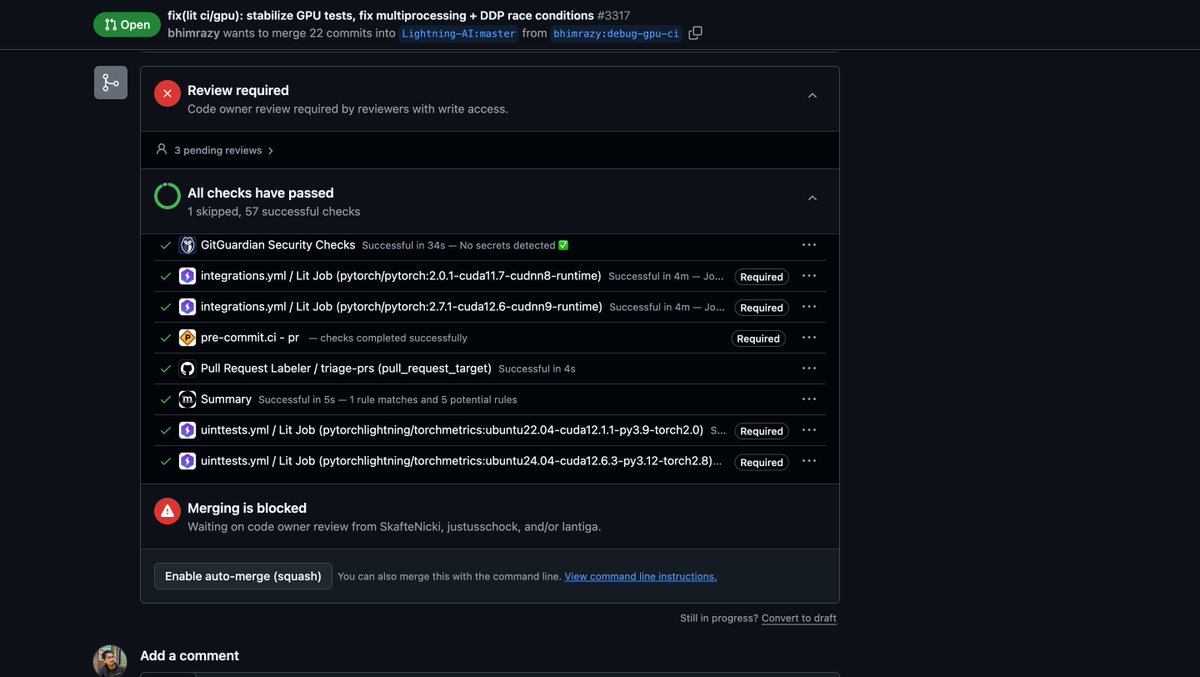Click green checkmark on GitGuardian Security Checks row
This screenshot has height=677, width=1200.
point(166,245)
